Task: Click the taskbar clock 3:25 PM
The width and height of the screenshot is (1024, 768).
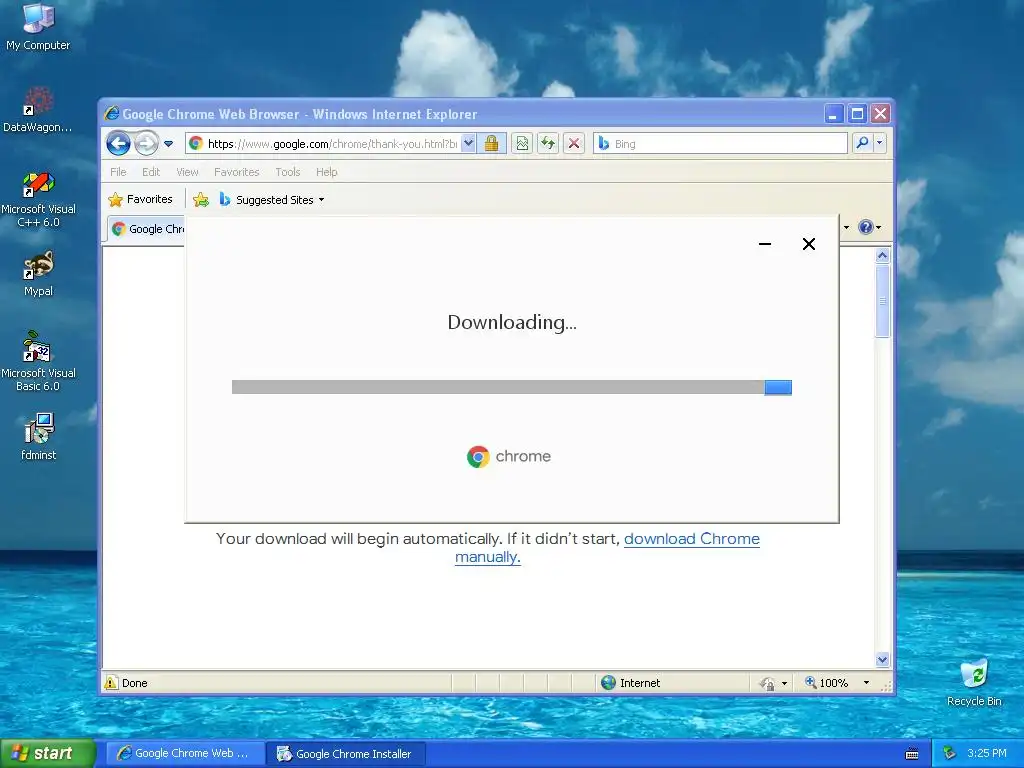Action: click(x=986, y=754)
